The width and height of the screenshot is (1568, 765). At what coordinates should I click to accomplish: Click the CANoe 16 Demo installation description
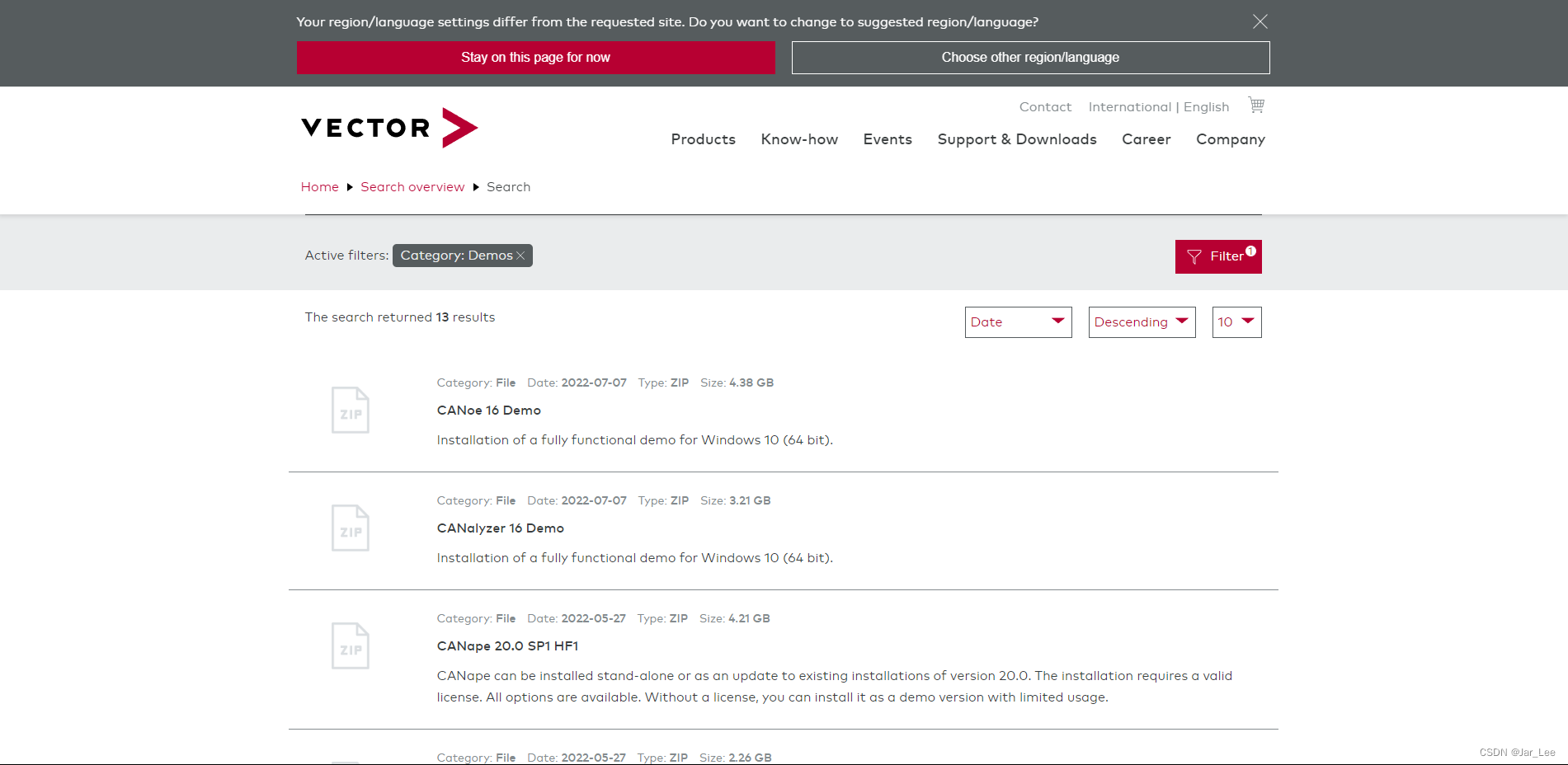coord(635,440)
